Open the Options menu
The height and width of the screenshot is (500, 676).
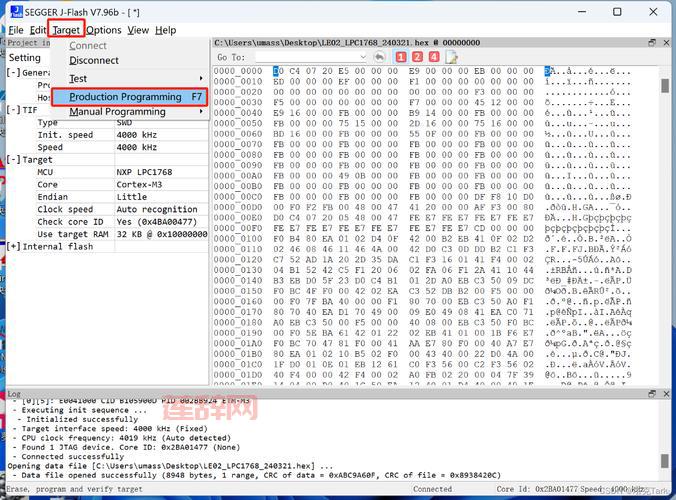(x=103, y=30)
